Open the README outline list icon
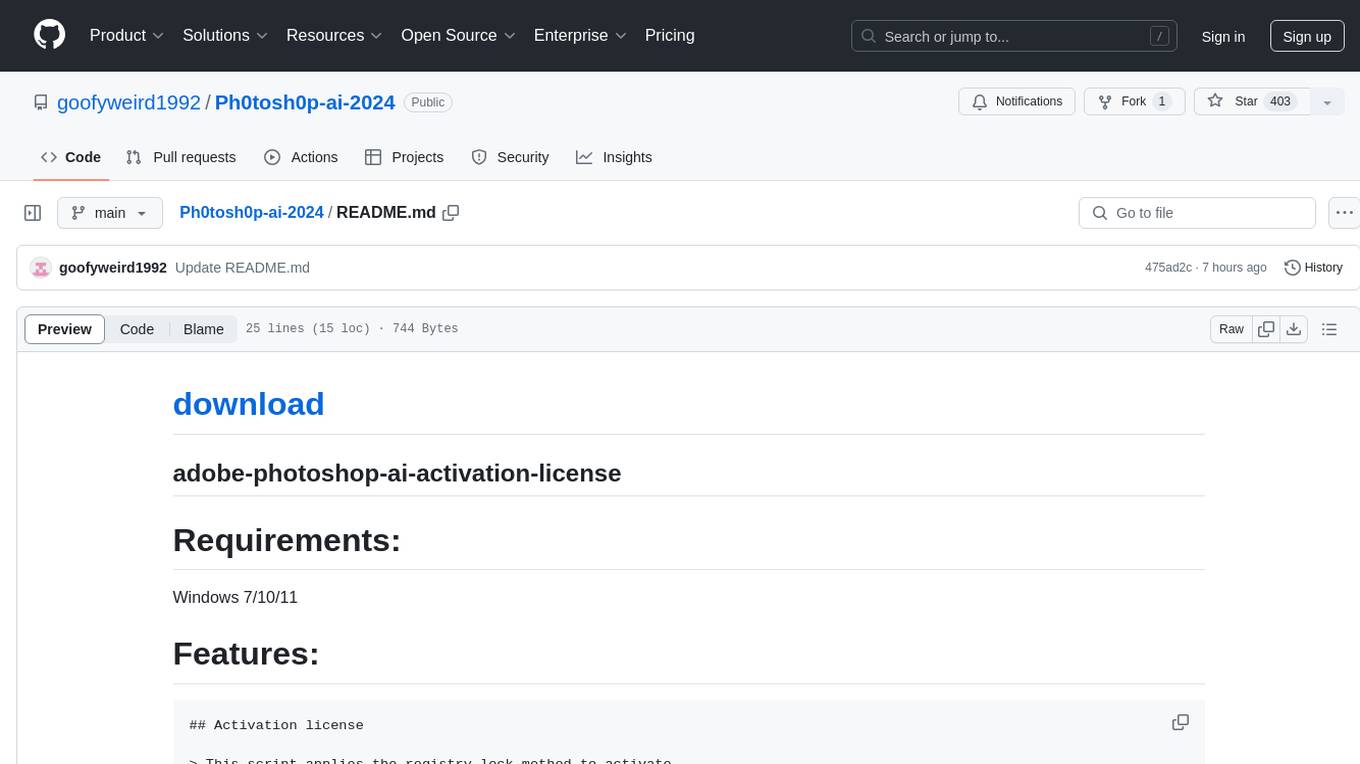Viewport: 1360px width, 764px height. tap(1329, 329)
